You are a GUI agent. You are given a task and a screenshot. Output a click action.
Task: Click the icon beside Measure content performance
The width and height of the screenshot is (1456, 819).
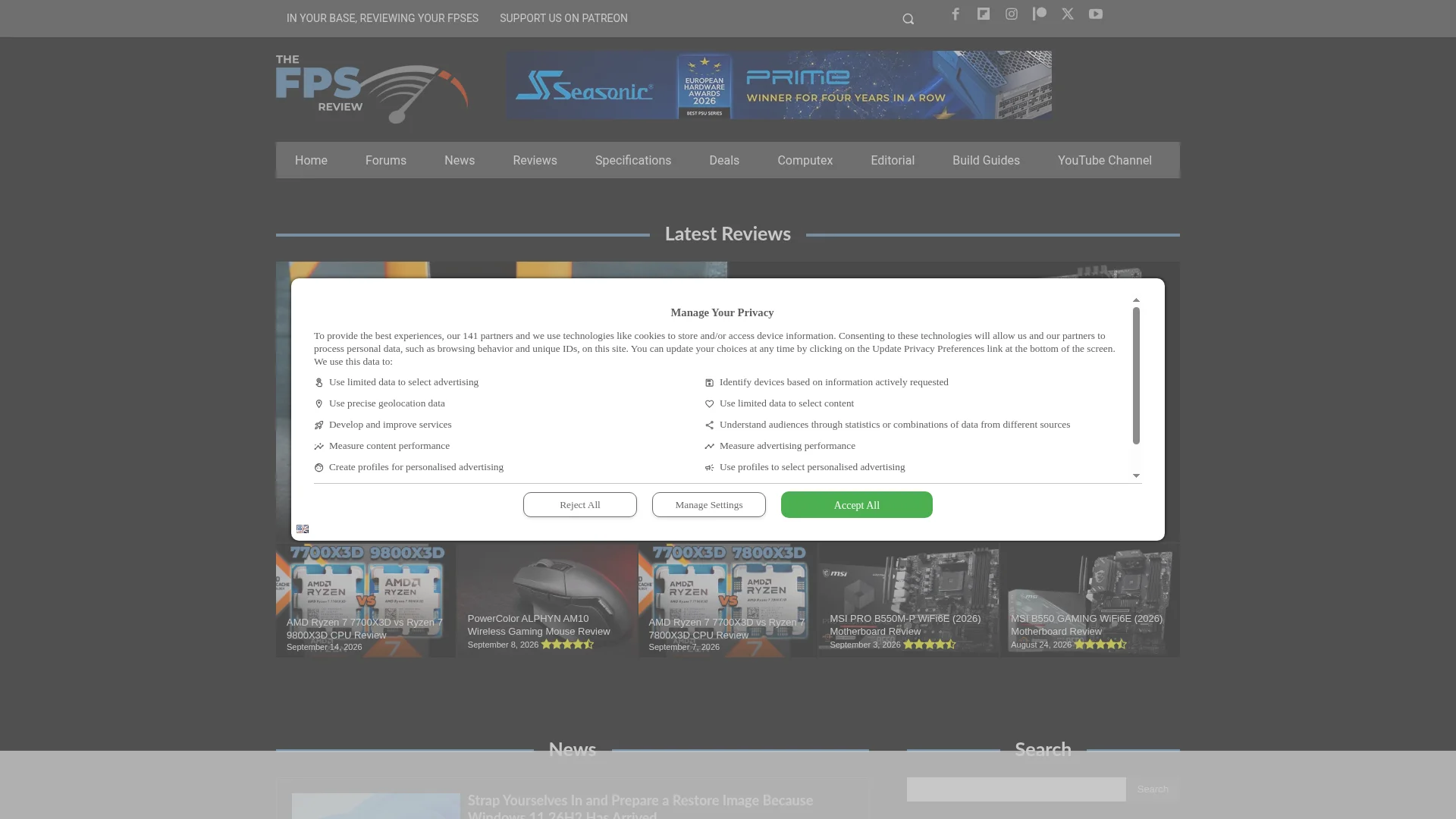pos(318,447)
